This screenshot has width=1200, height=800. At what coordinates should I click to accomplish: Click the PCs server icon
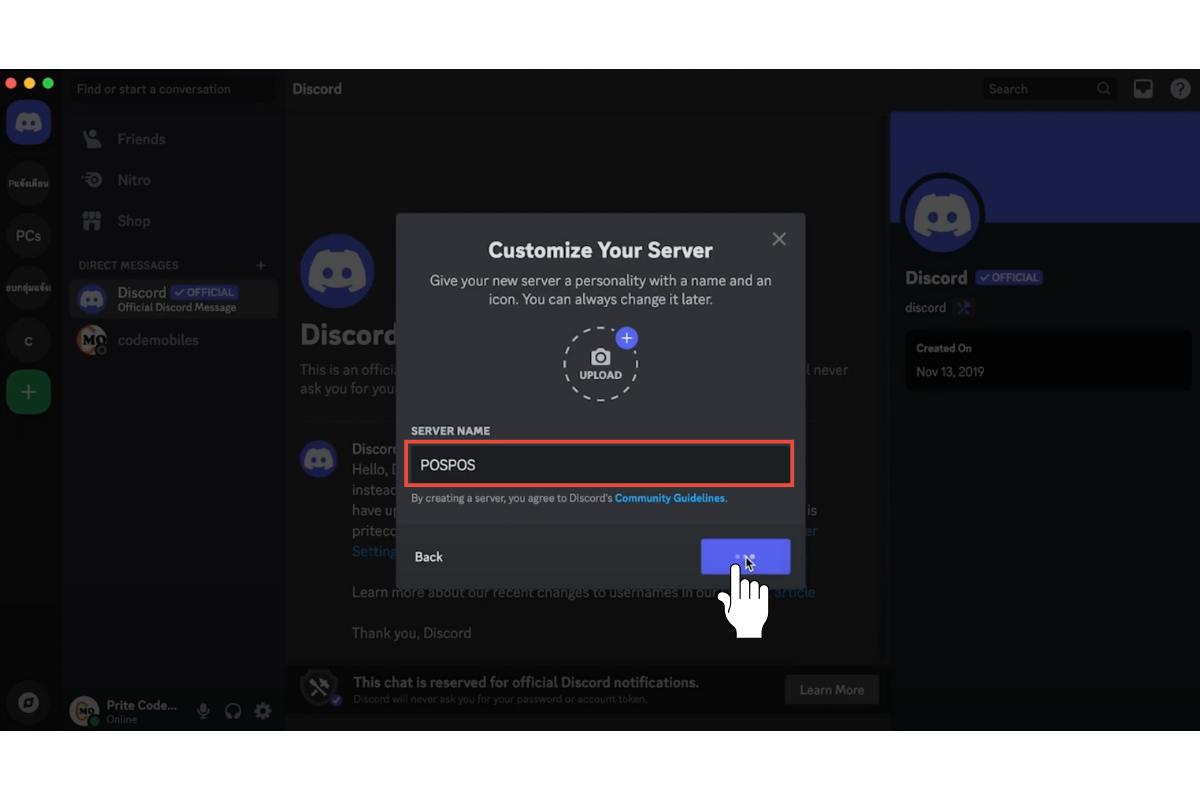tap(28, 236)
